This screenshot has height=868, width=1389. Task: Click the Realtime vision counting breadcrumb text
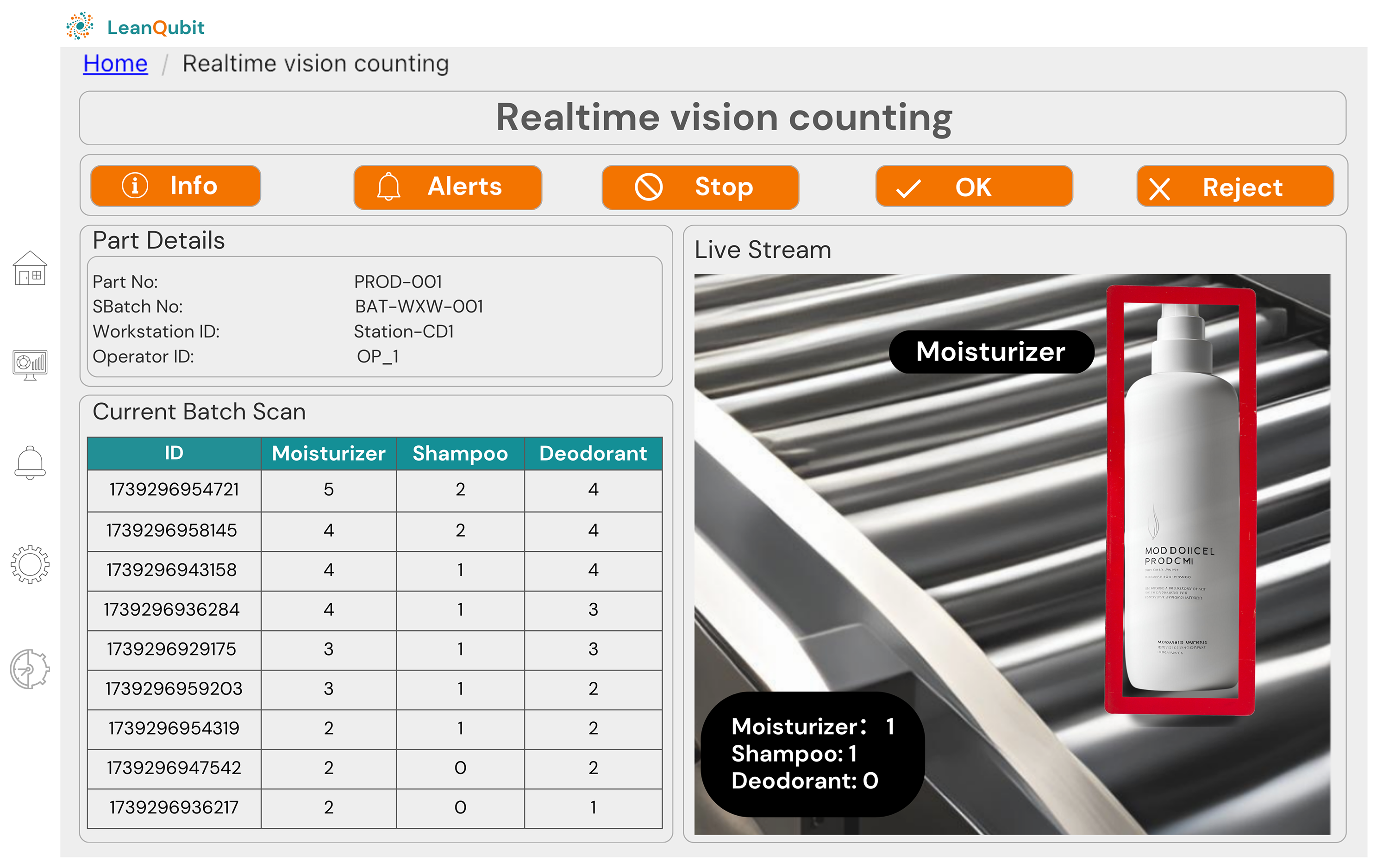click(316, 63)
